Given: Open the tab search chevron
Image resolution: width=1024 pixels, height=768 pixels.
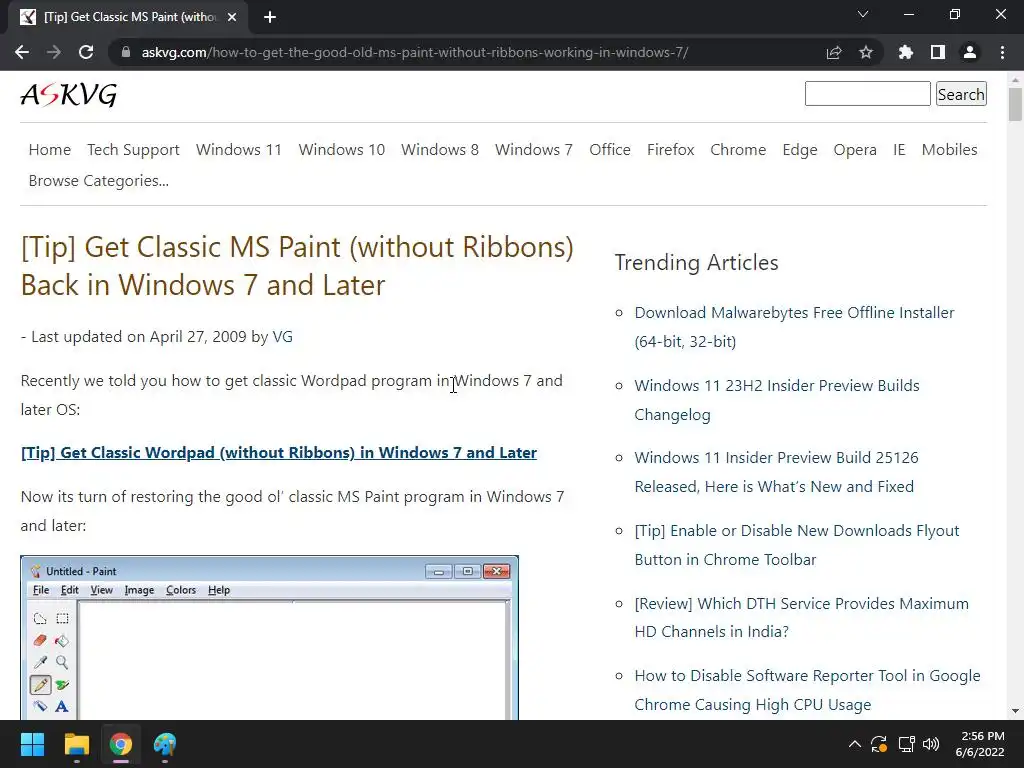Looking at the screenshot, I should pyautogui.click(x=863, y=14).
